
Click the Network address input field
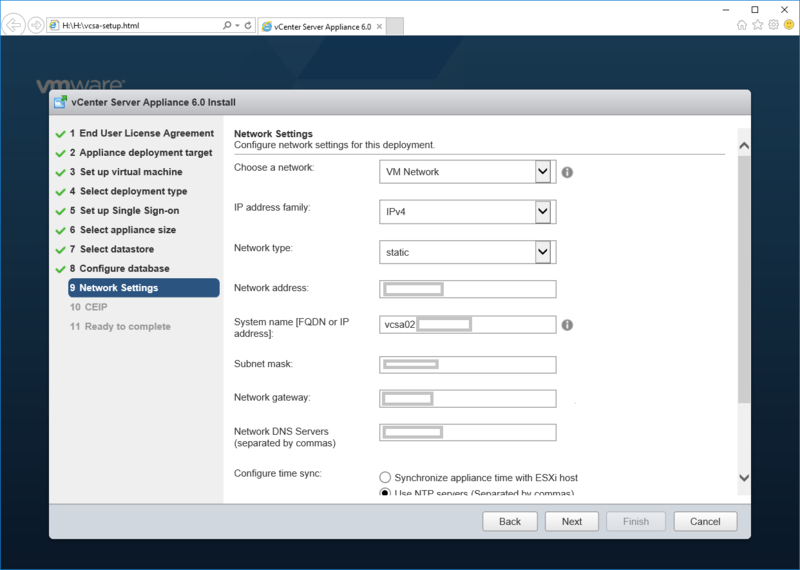[467, 289]
